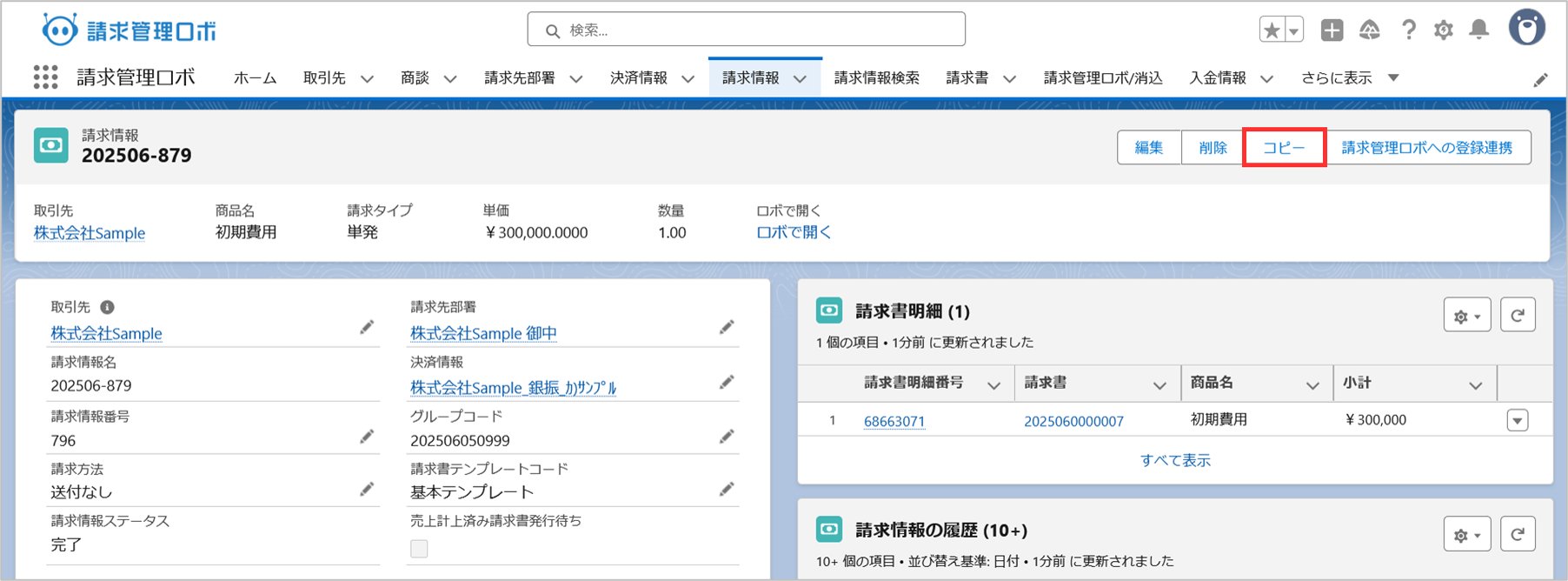Expand the 取引先 tab dropdown chevron

[x=367, y=78]
